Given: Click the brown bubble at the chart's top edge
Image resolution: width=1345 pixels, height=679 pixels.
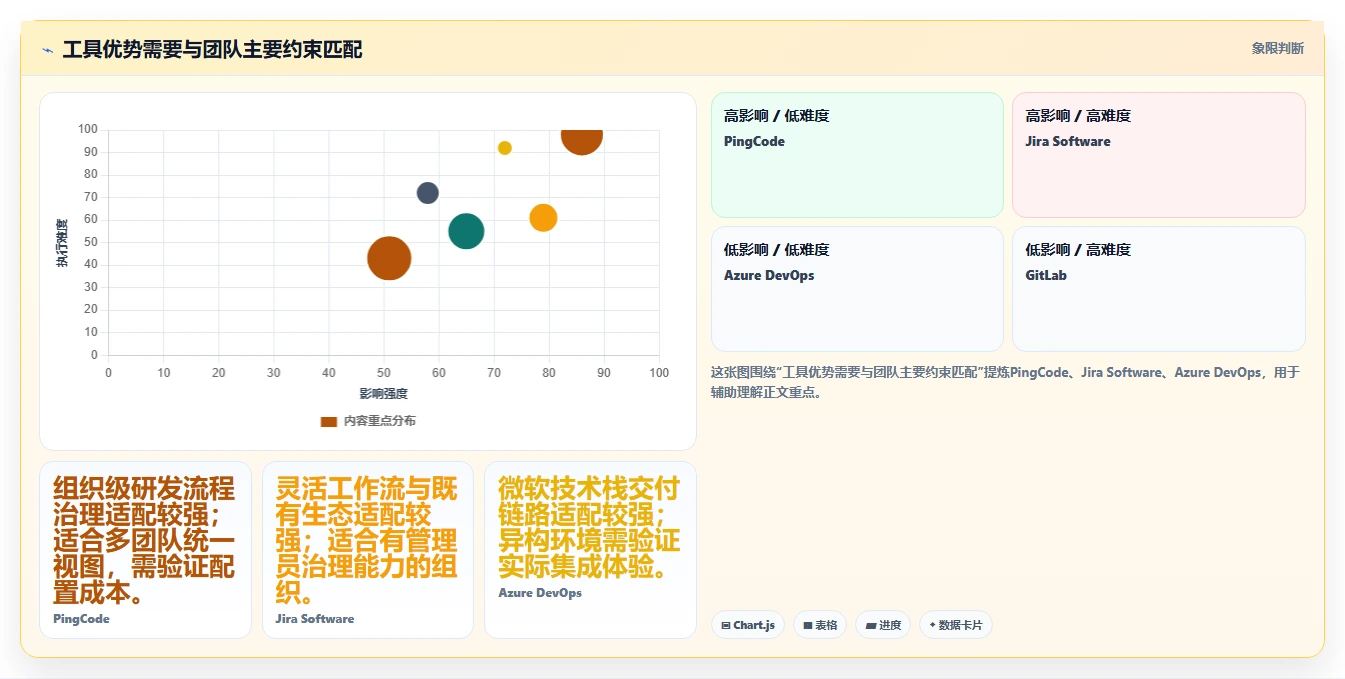Looking at the screenshot, I should coord(582,140).
